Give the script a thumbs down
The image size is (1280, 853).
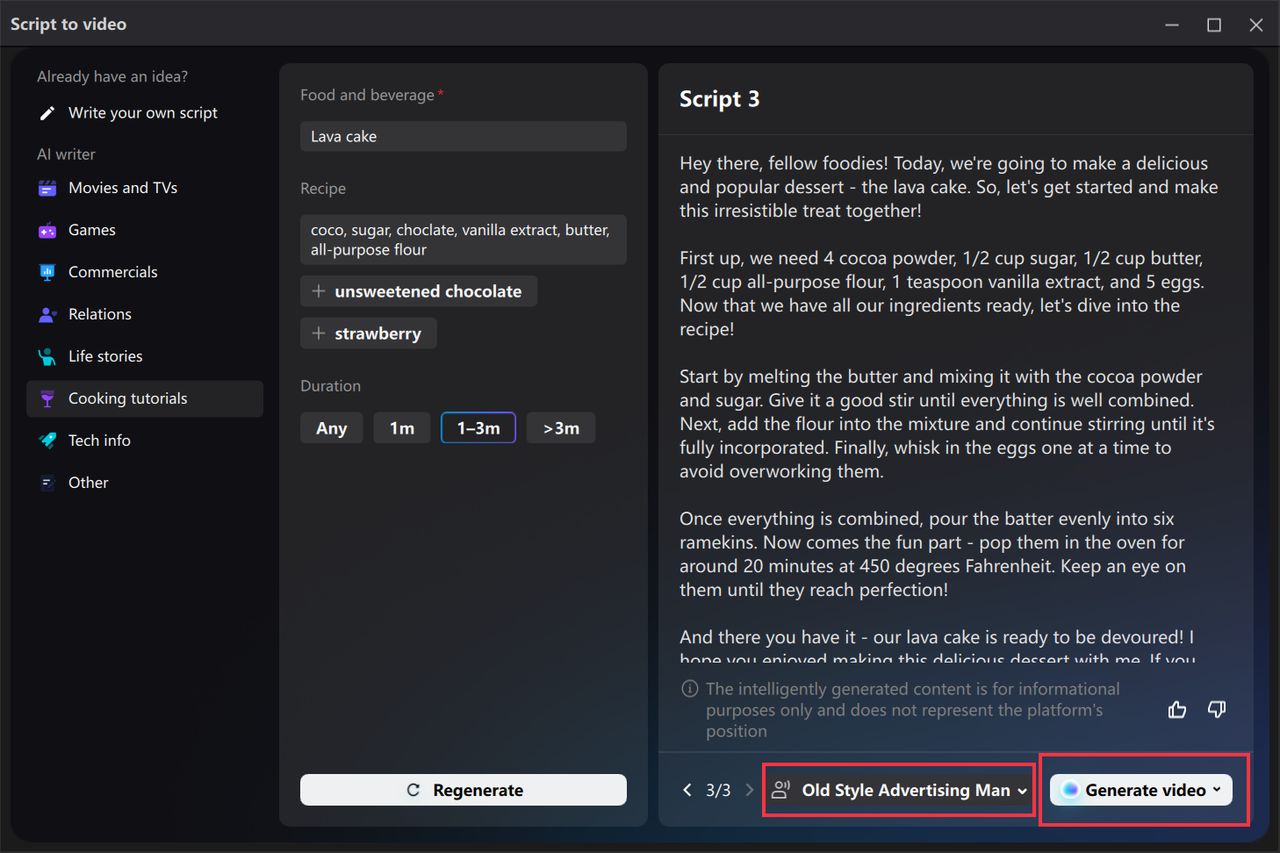[1217, 709]
